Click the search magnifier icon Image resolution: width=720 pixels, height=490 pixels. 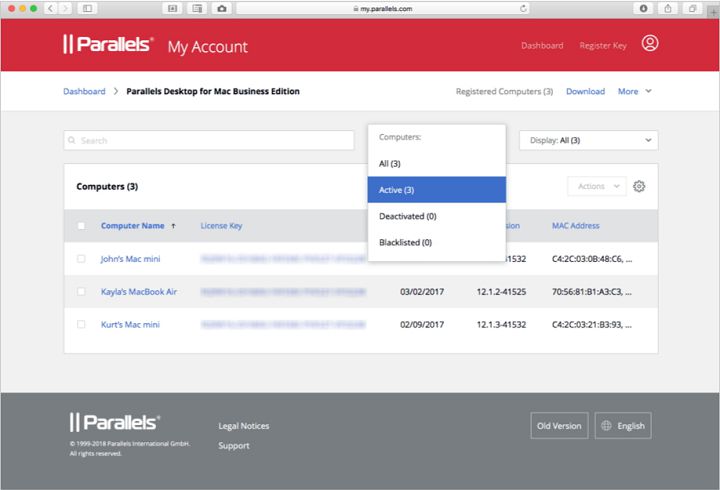pyautogui.click(x=73, y=141)
